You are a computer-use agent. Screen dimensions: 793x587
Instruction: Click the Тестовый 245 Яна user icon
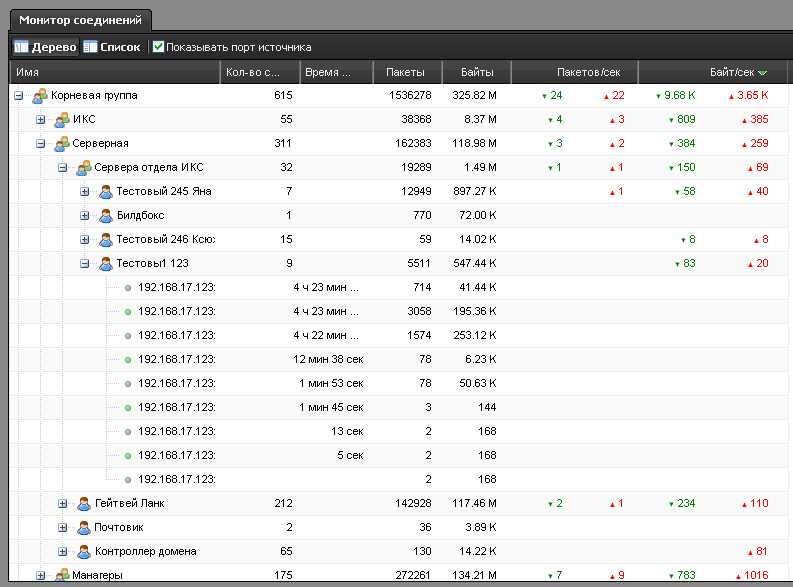[x=106, y=192]
